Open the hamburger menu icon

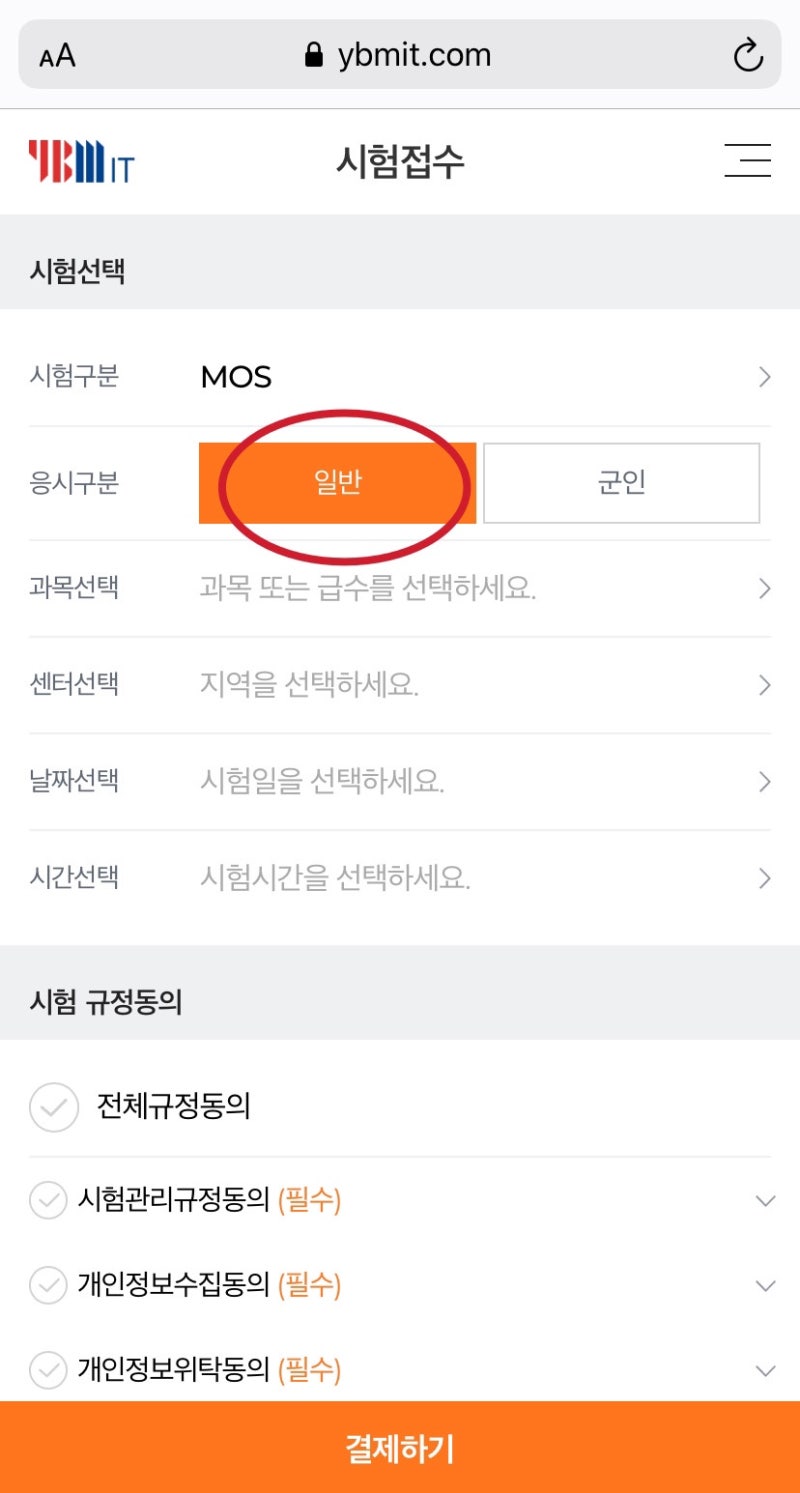[747, 161]
